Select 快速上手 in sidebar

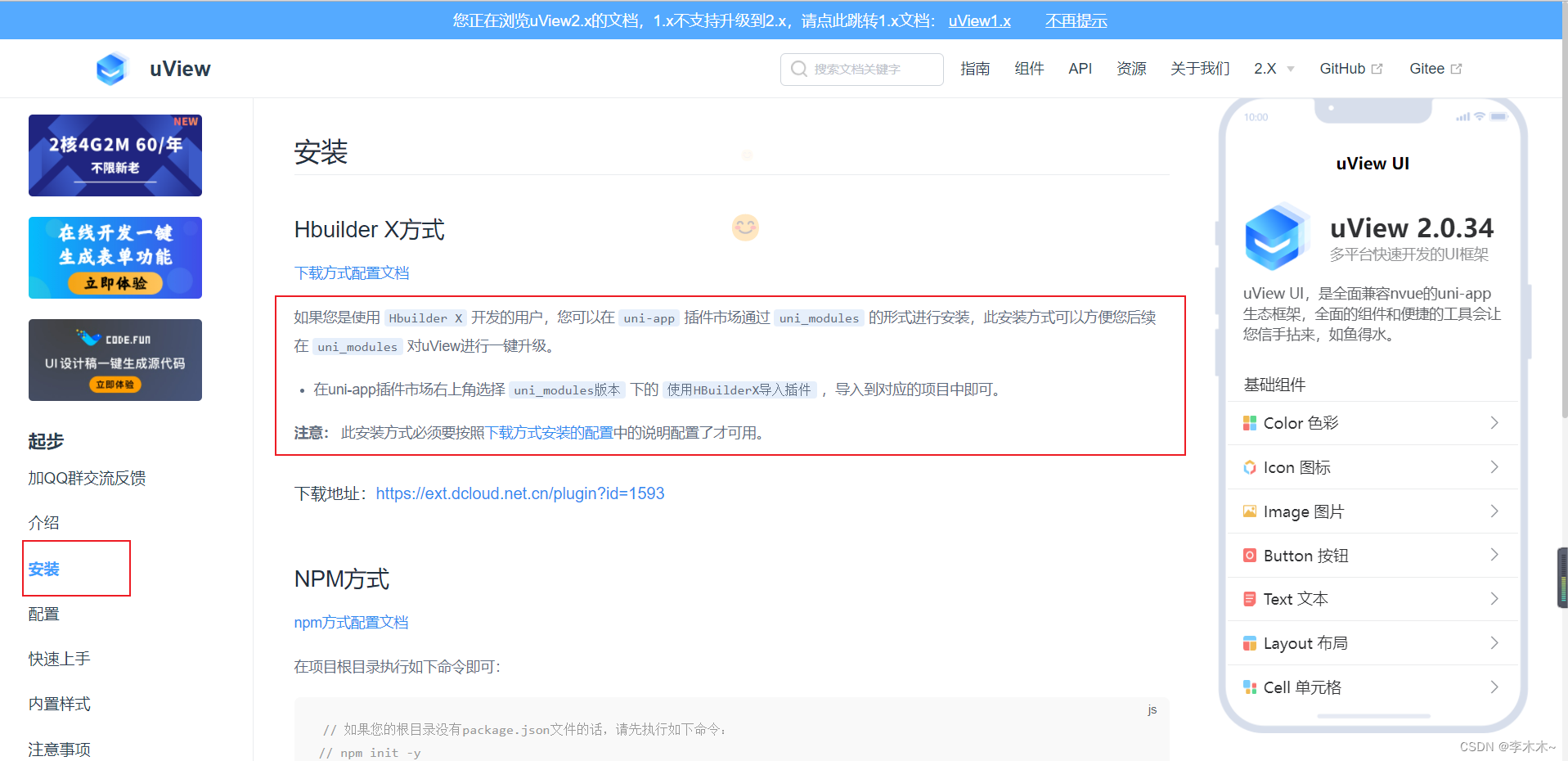59,659
